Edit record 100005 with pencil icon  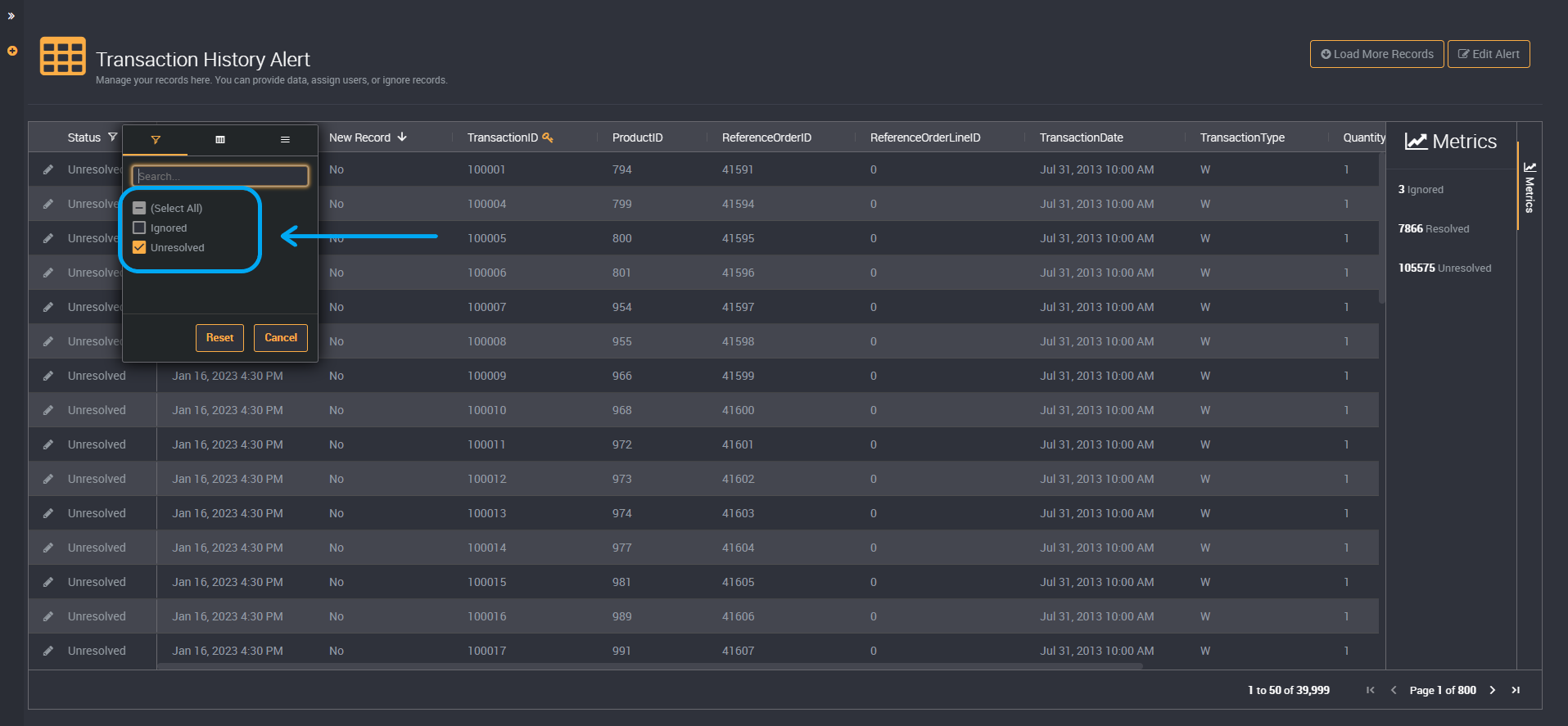coord(48,238)
